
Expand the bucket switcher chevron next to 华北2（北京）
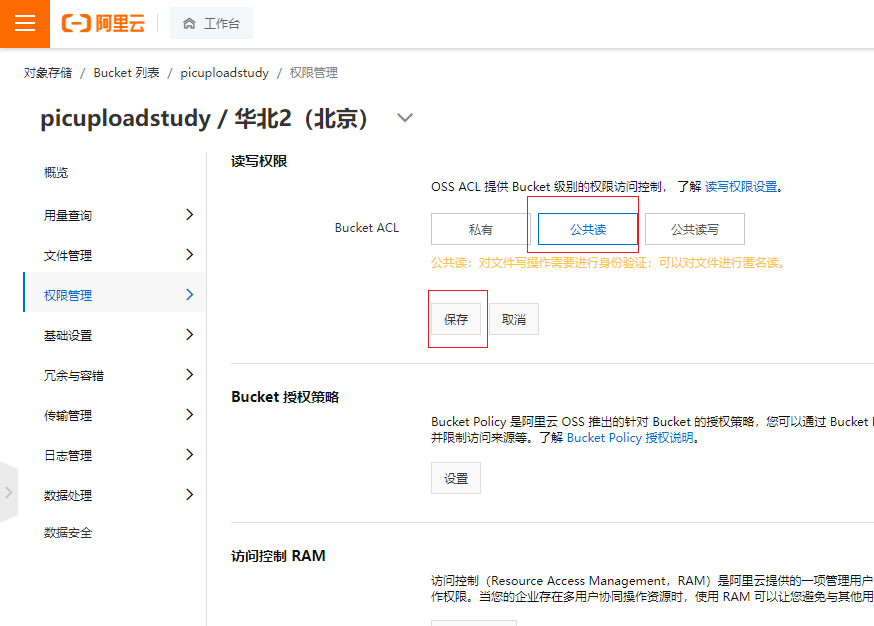405,118
